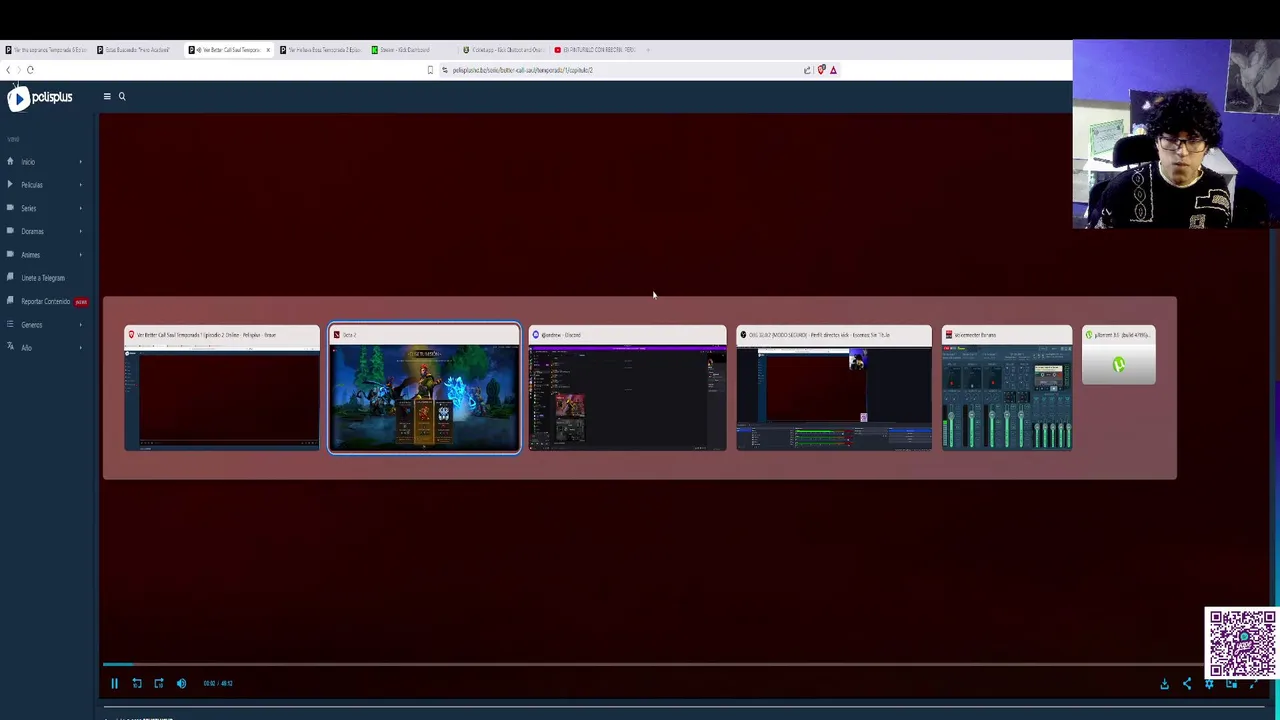Click the address bar share icon
1280x720 pixels.
[807, 70]
